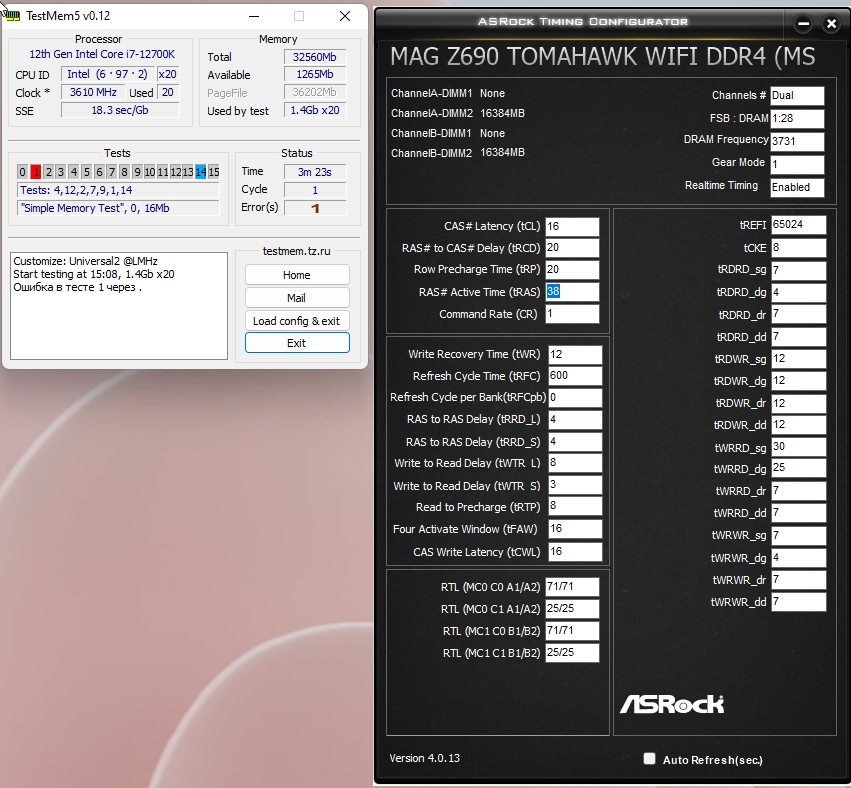
Task: Click the tWRRD_dg value field
Action: pos(798,468)
